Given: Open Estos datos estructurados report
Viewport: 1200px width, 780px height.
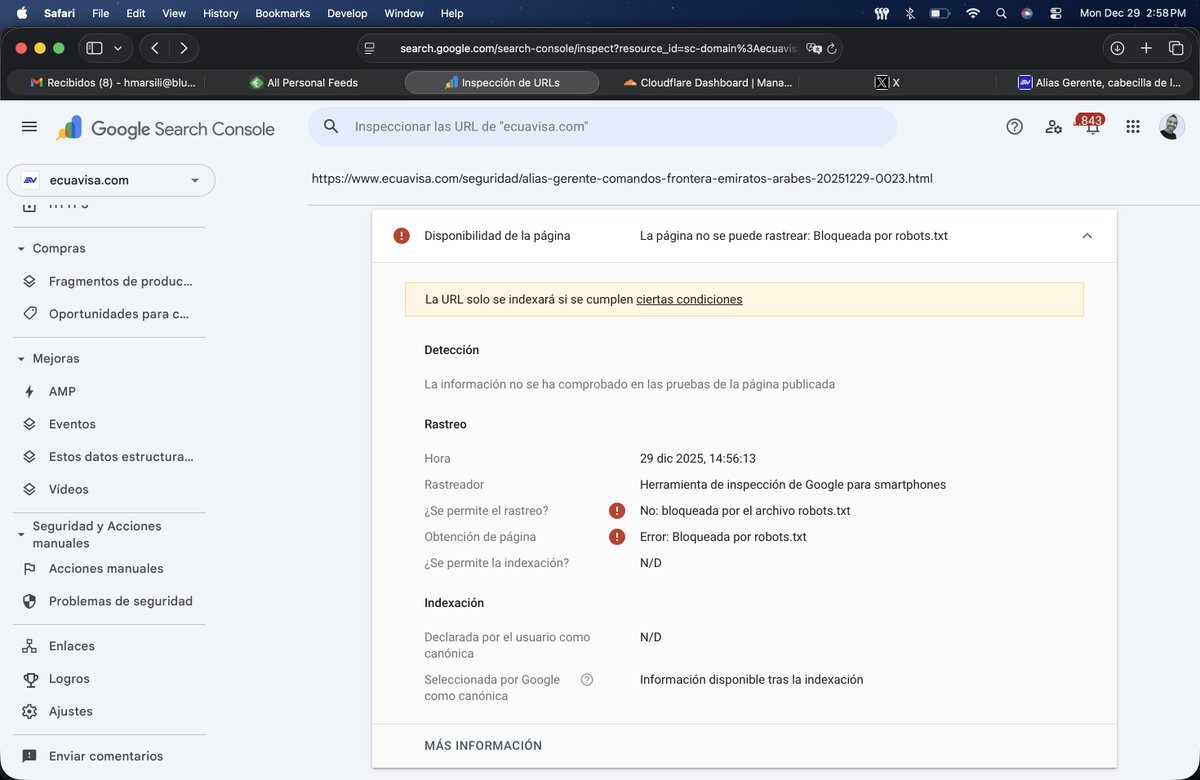Looking at the screenshot, I should tap(110, 457).
